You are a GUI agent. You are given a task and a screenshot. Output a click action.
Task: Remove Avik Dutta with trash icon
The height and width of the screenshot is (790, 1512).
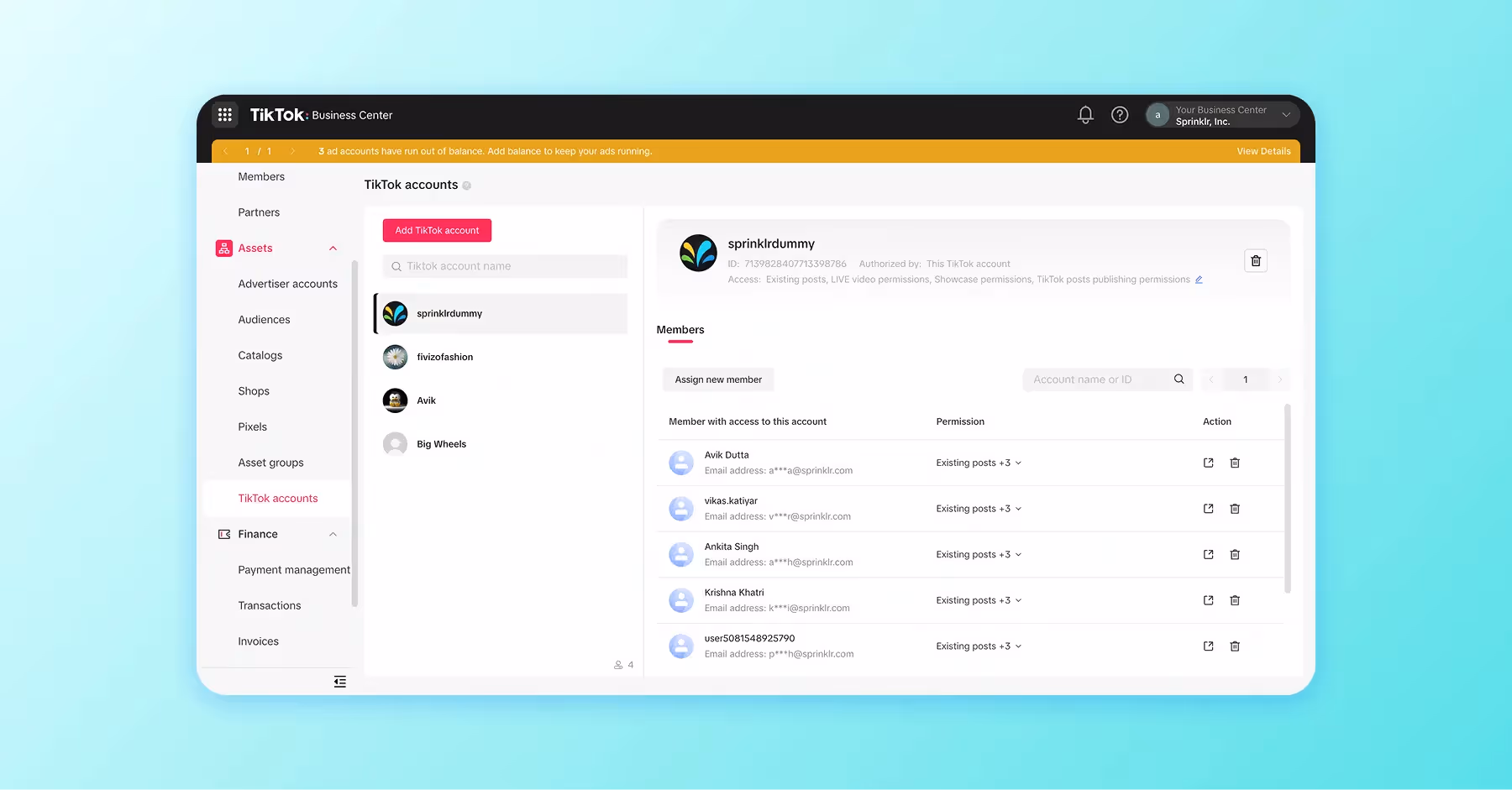(1235, 463)
